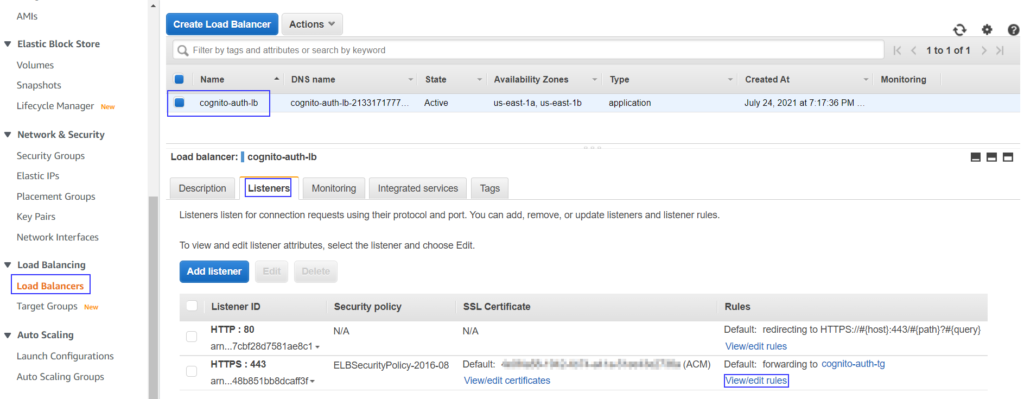Viewport: 1024px width, 399px height.
Task: Maximize the details pane
Action: (x=1008, y=157)
